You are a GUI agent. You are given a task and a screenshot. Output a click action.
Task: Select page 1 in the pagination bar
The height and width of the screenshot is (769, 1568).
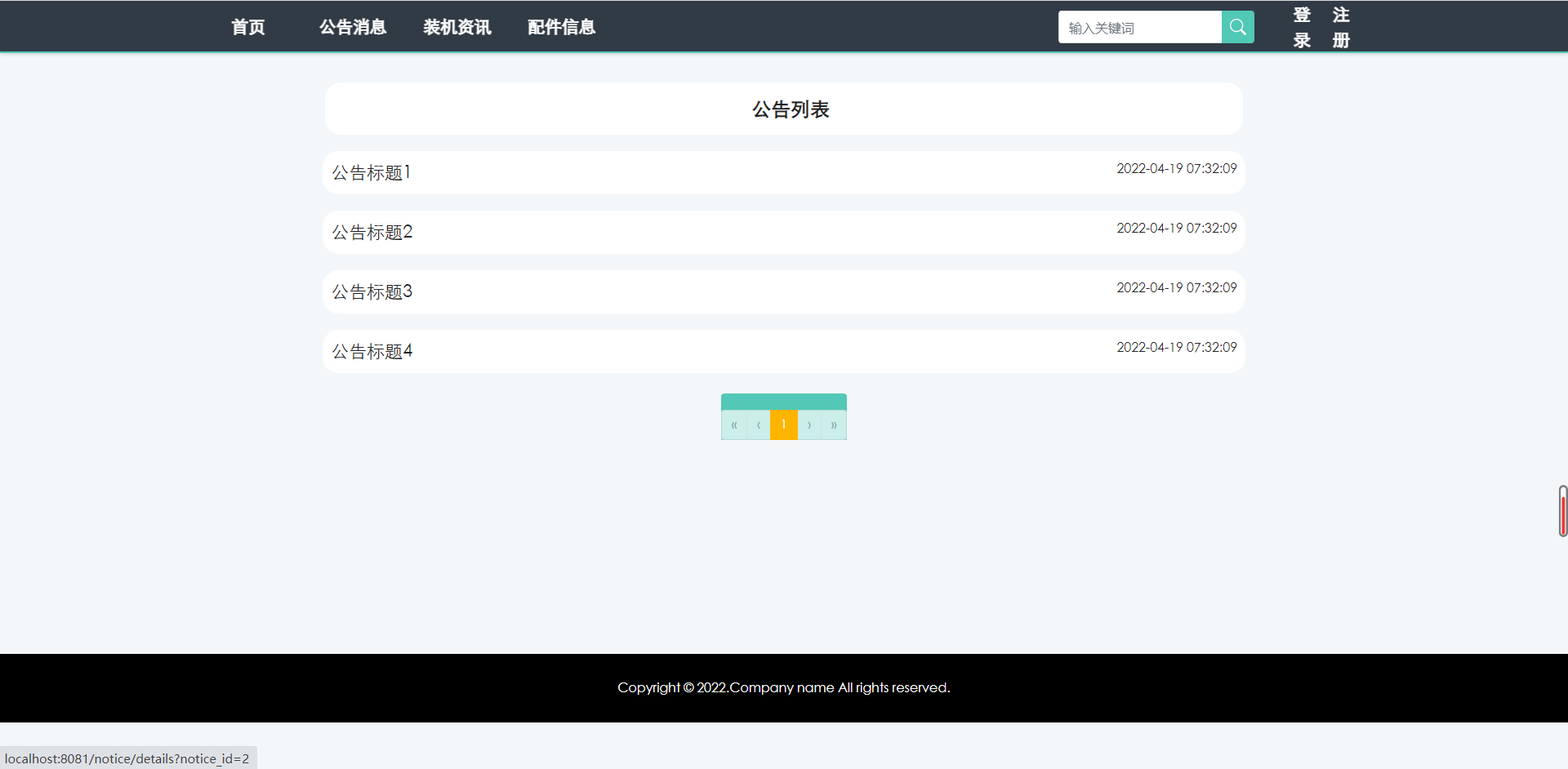tap(783, 425)
